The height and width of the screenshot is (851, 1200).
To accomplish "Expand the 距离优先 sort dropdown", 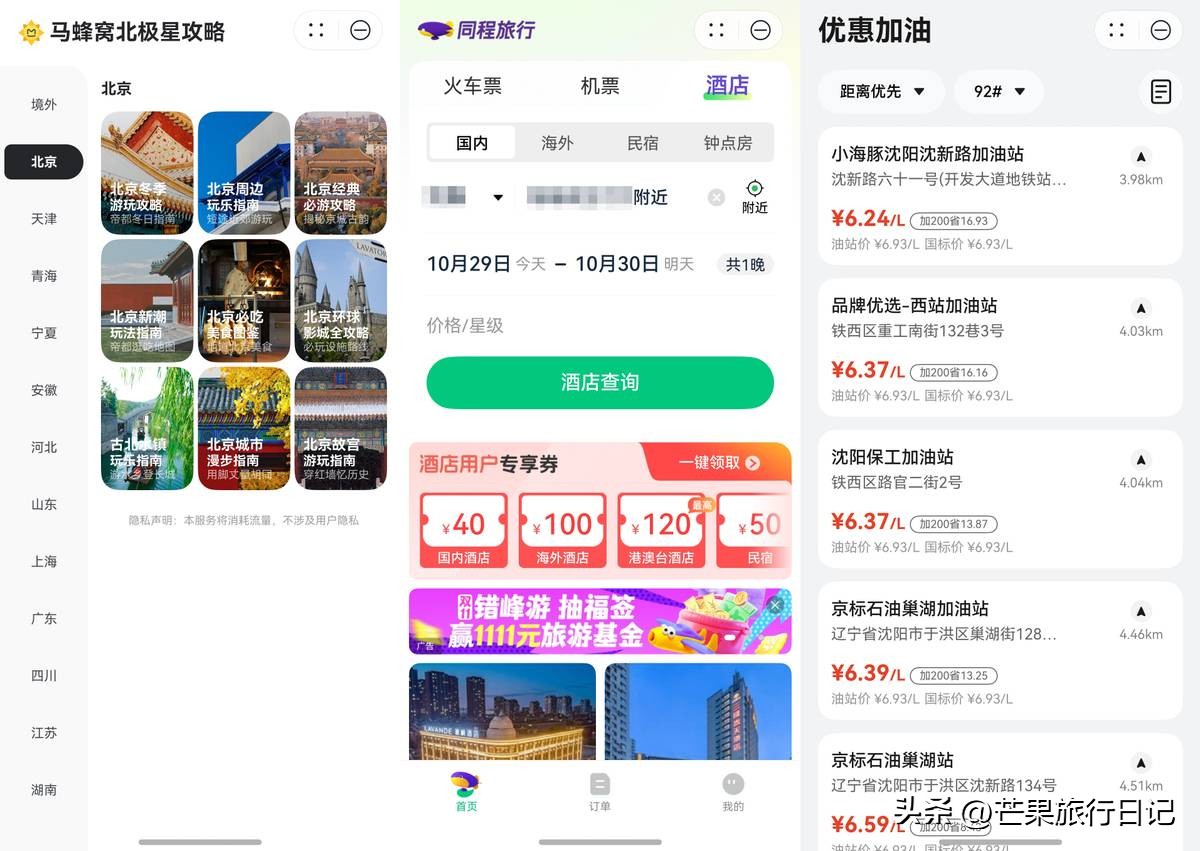I will click(x=881, y=92).
